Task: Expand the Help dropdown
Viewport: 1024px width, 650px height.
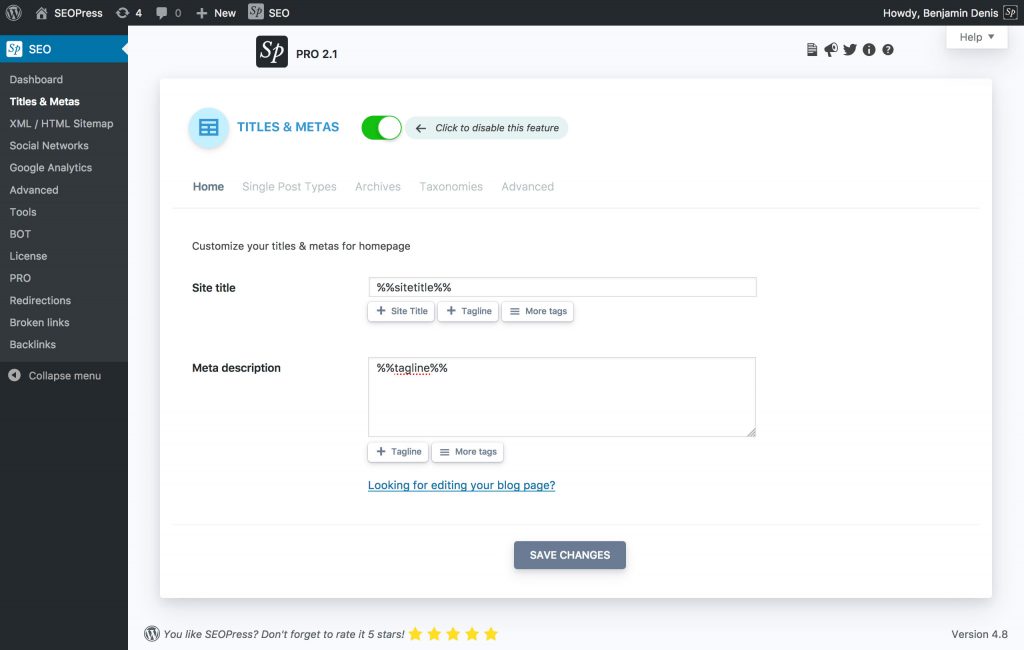Action: [976, 37]
